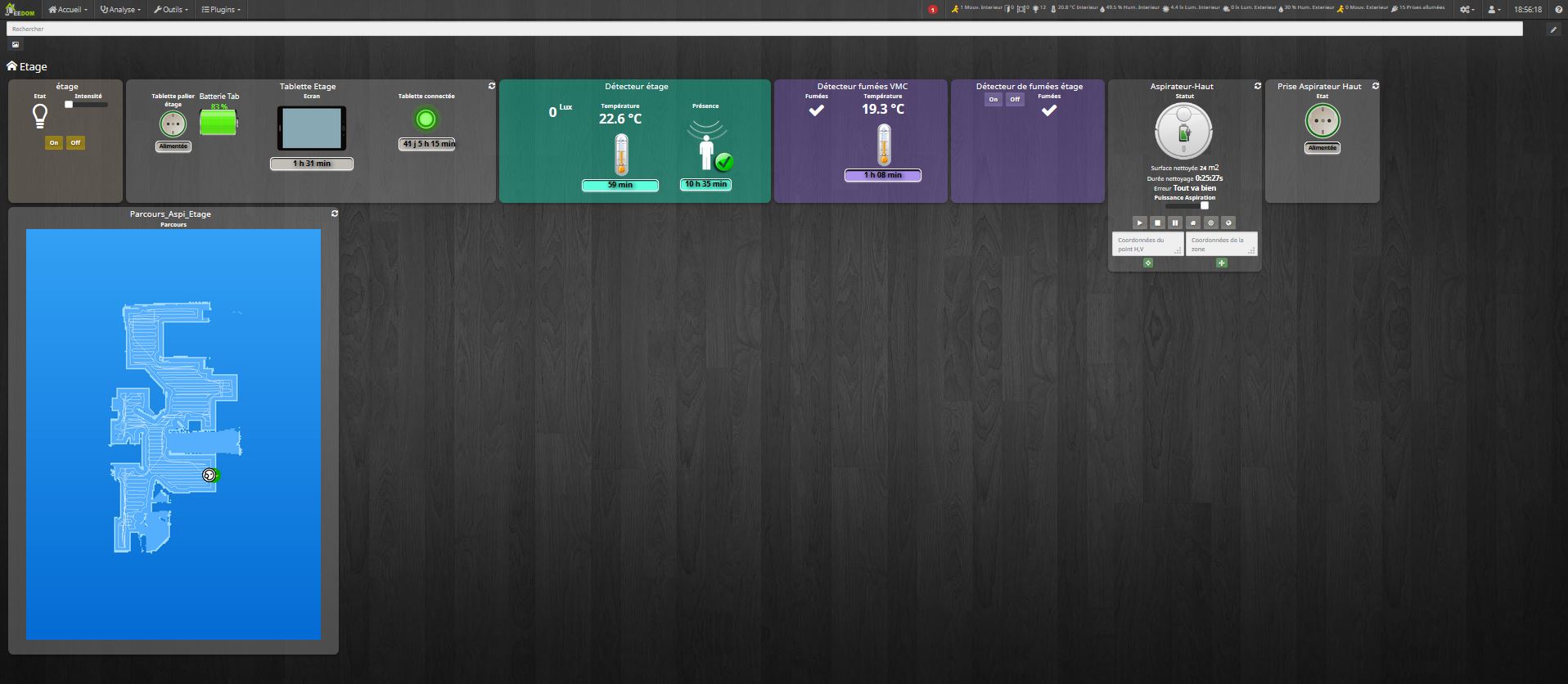Click the 30 % Hum. Exterieur summary

point(1306,8)
